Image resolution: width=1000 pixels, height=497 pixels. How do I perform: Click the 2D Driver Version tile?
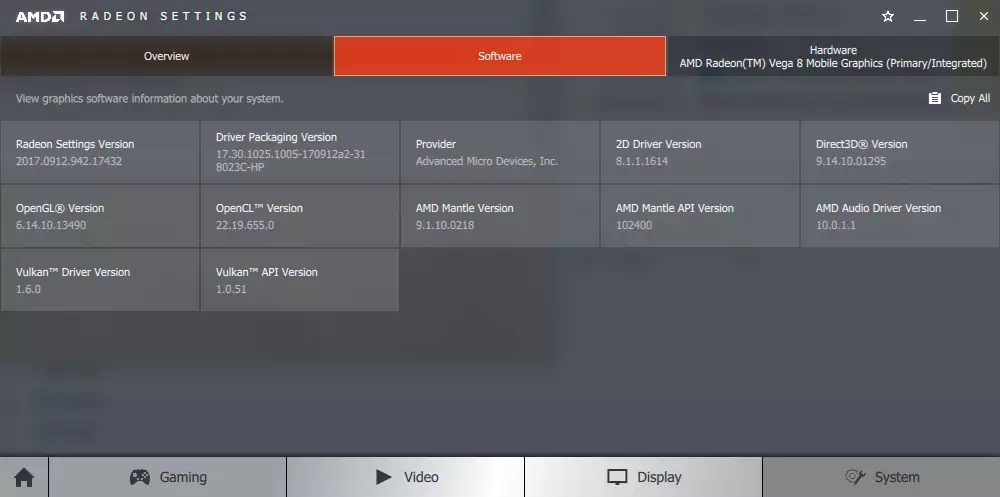(700, 152)
